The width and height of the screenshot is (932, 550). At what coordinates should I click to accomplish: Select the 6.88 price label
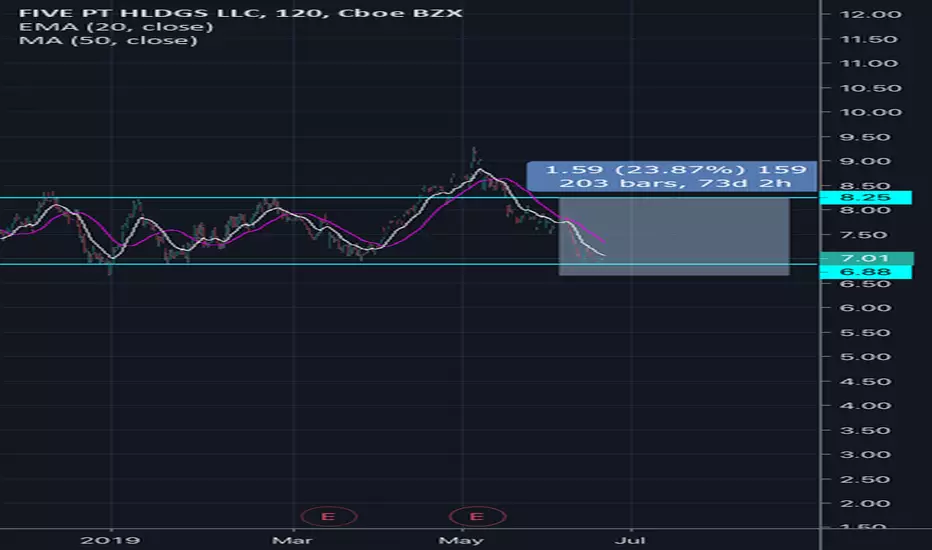click(x=865, y=272)
